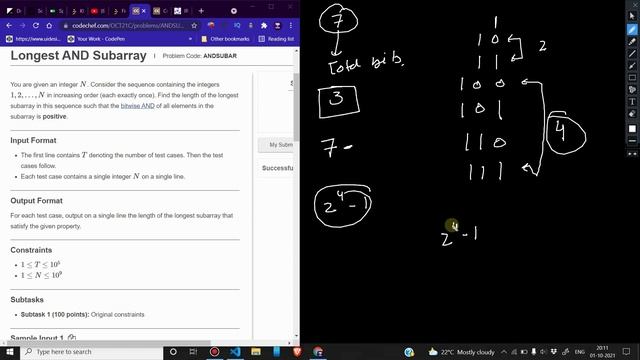The height and width of the screenshot is (360, 640).
Task: Open the browser home page
Action: click(49, 25)
